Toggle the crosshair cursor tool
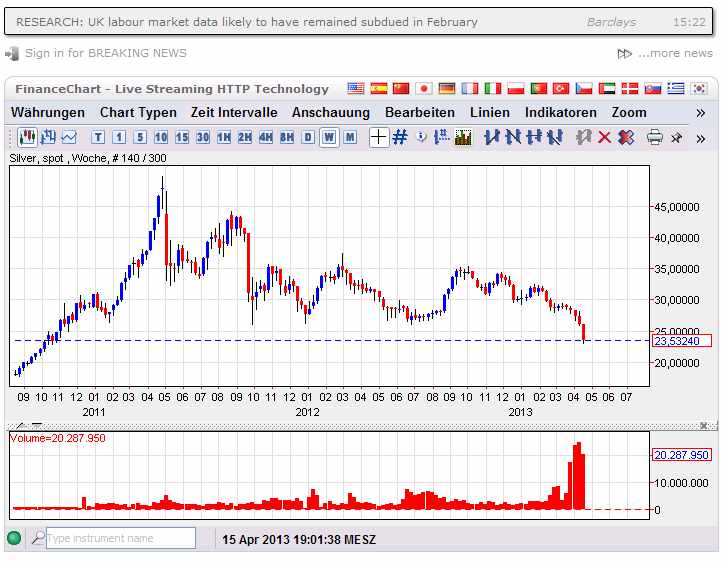This screenshot has width=726, height=565. click(x=378, y=138)
